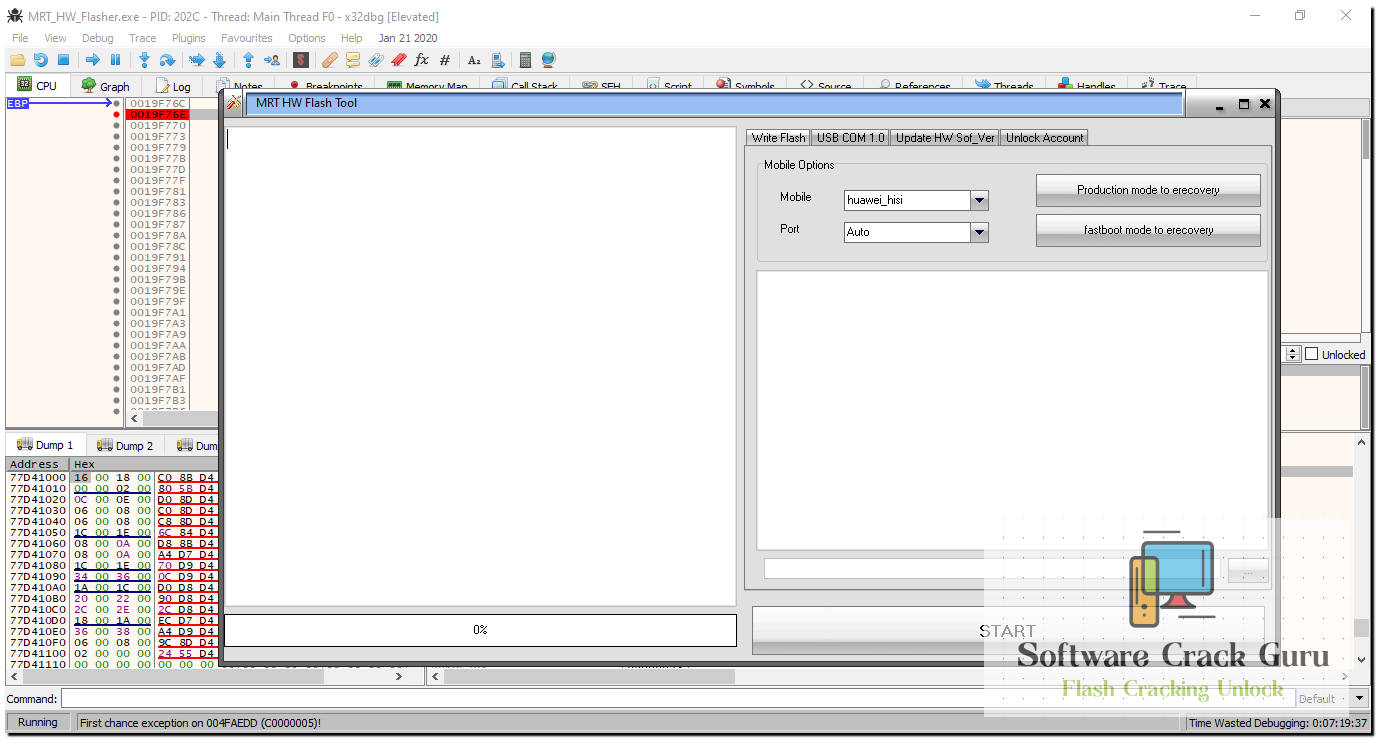Open the Plugins menu
Viewport: 1377px width, 739px height.
click(x=189, y=38)
